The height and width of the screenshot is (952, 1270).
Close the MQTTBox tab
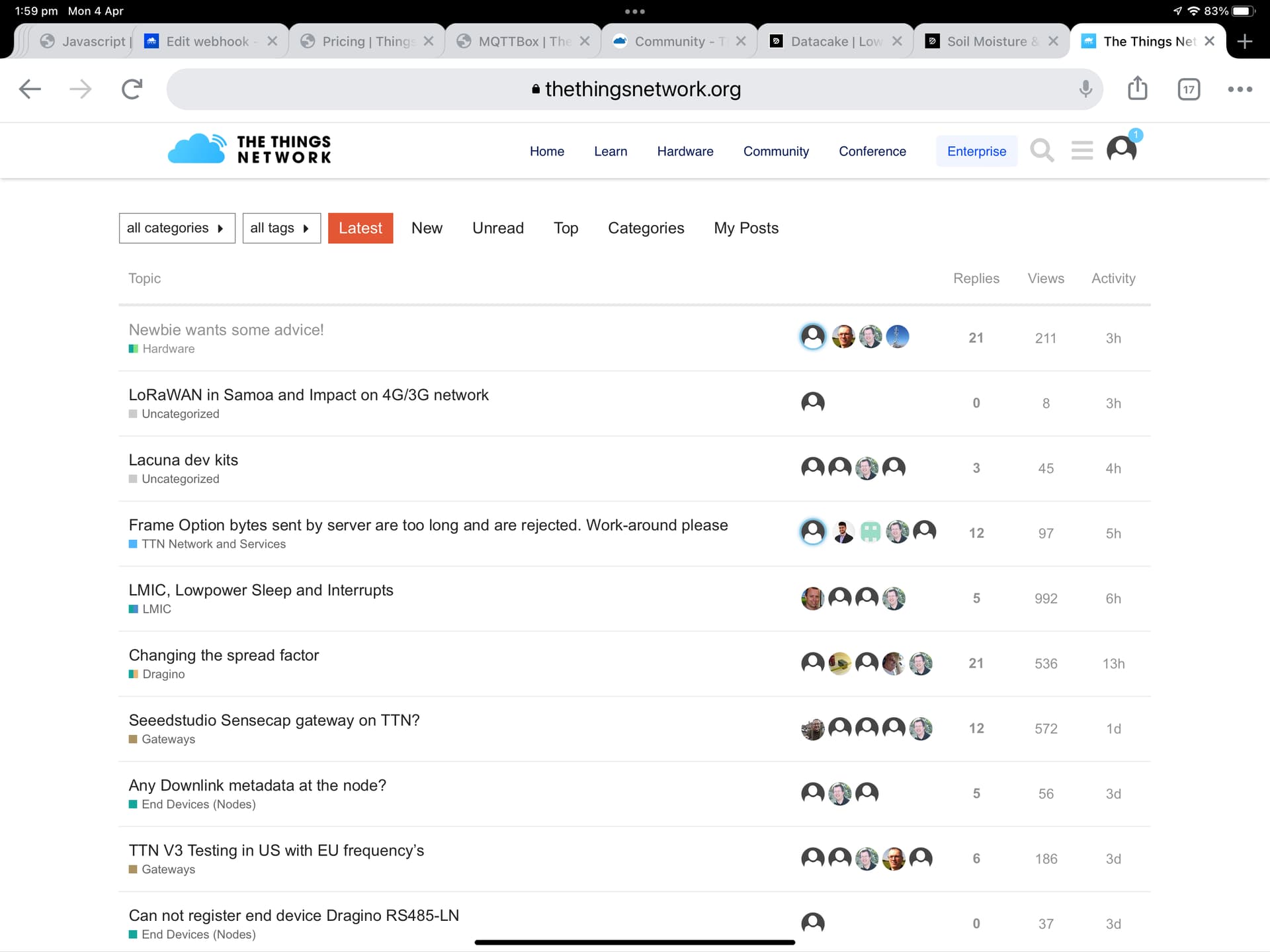pyautogui.click(x=585, y=41)
